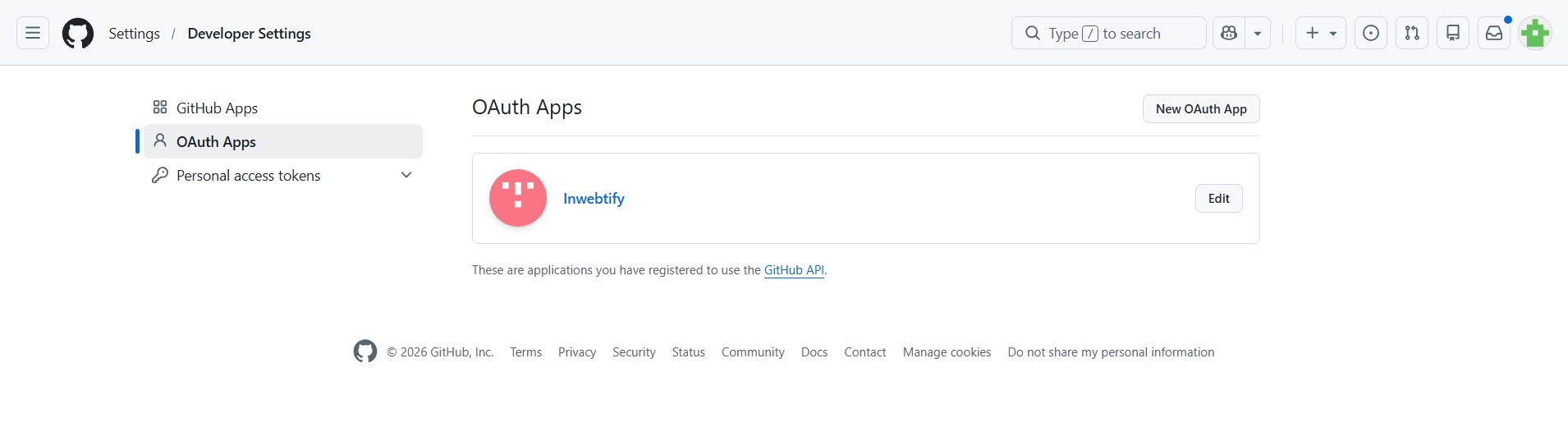
Task: Open the Security footer link
Action: [634, 352]
